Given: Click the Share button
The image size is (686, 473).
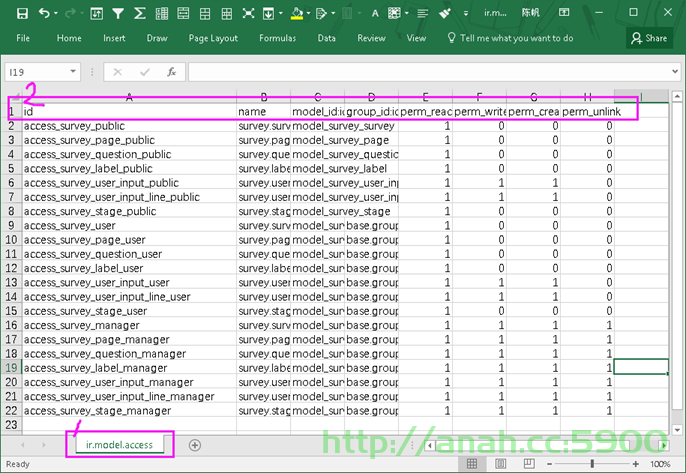Looking at the screenshot, I should coord(649,38).
